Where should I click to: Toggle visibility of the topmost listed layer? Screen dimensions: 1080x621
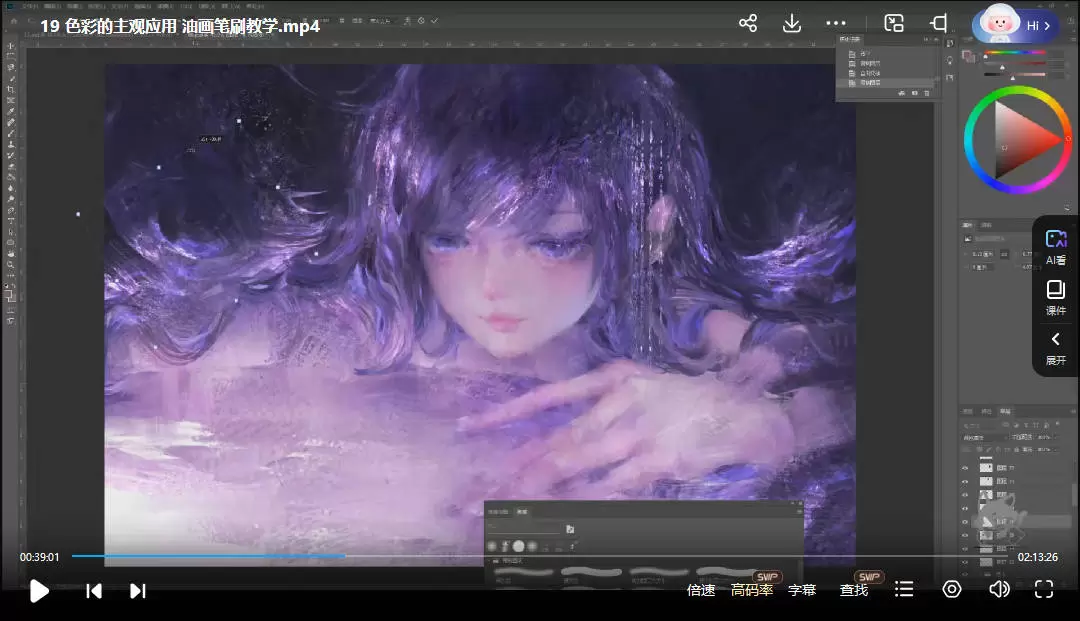coord(965,467)
